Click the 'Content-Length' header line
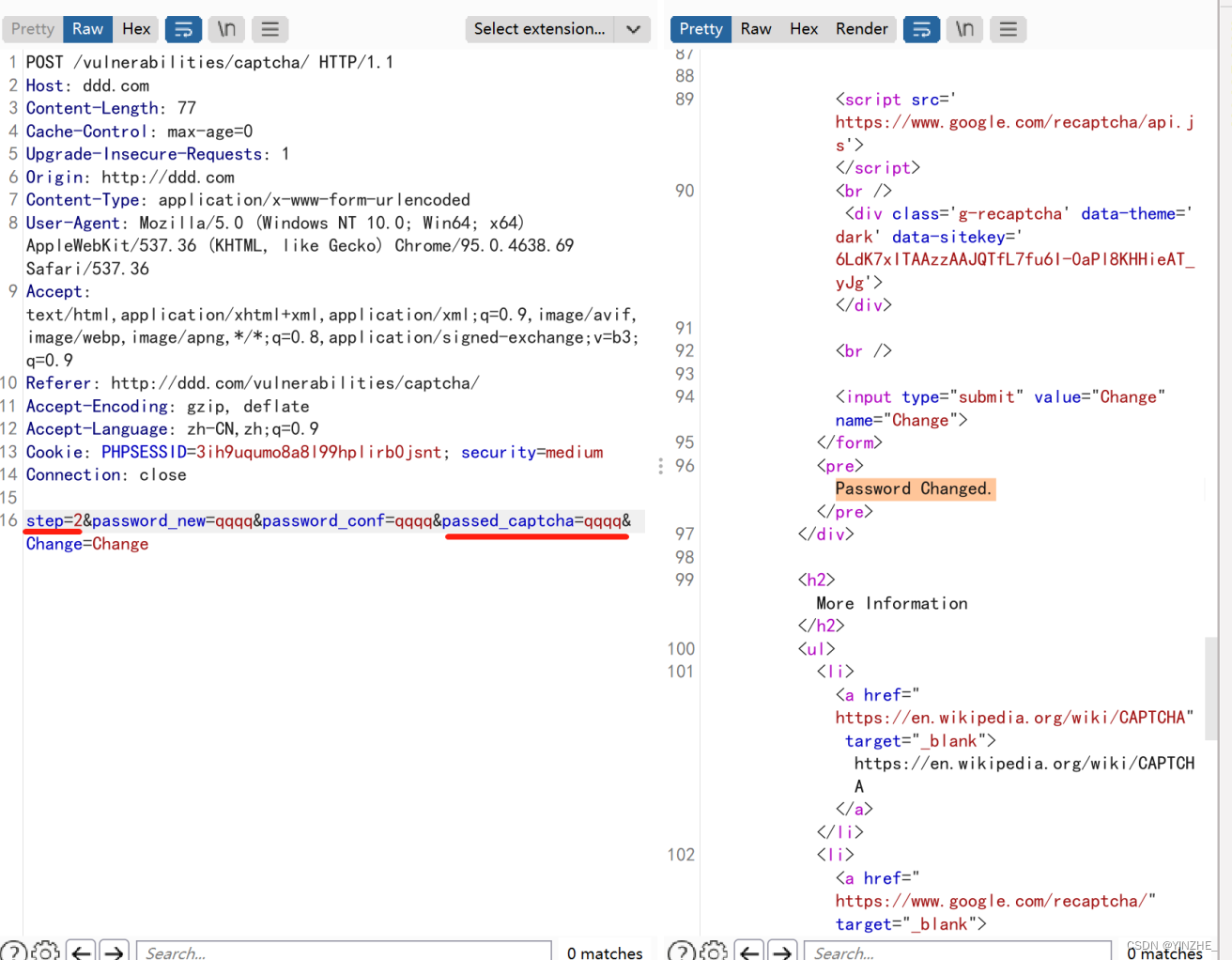Viewport: 1232px width, 960px height. tap(111, 108)
